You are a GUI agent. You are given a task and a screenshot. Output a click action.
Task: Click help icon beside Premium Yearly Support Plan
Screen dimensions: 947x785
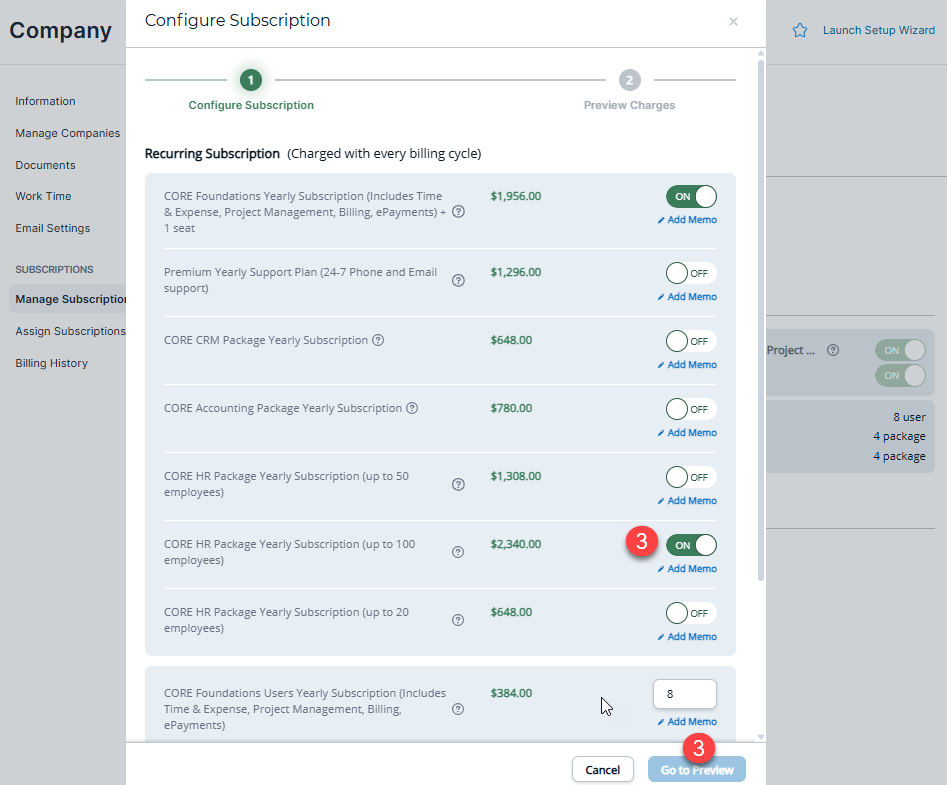pyautogui.click(x=458, y=280)
